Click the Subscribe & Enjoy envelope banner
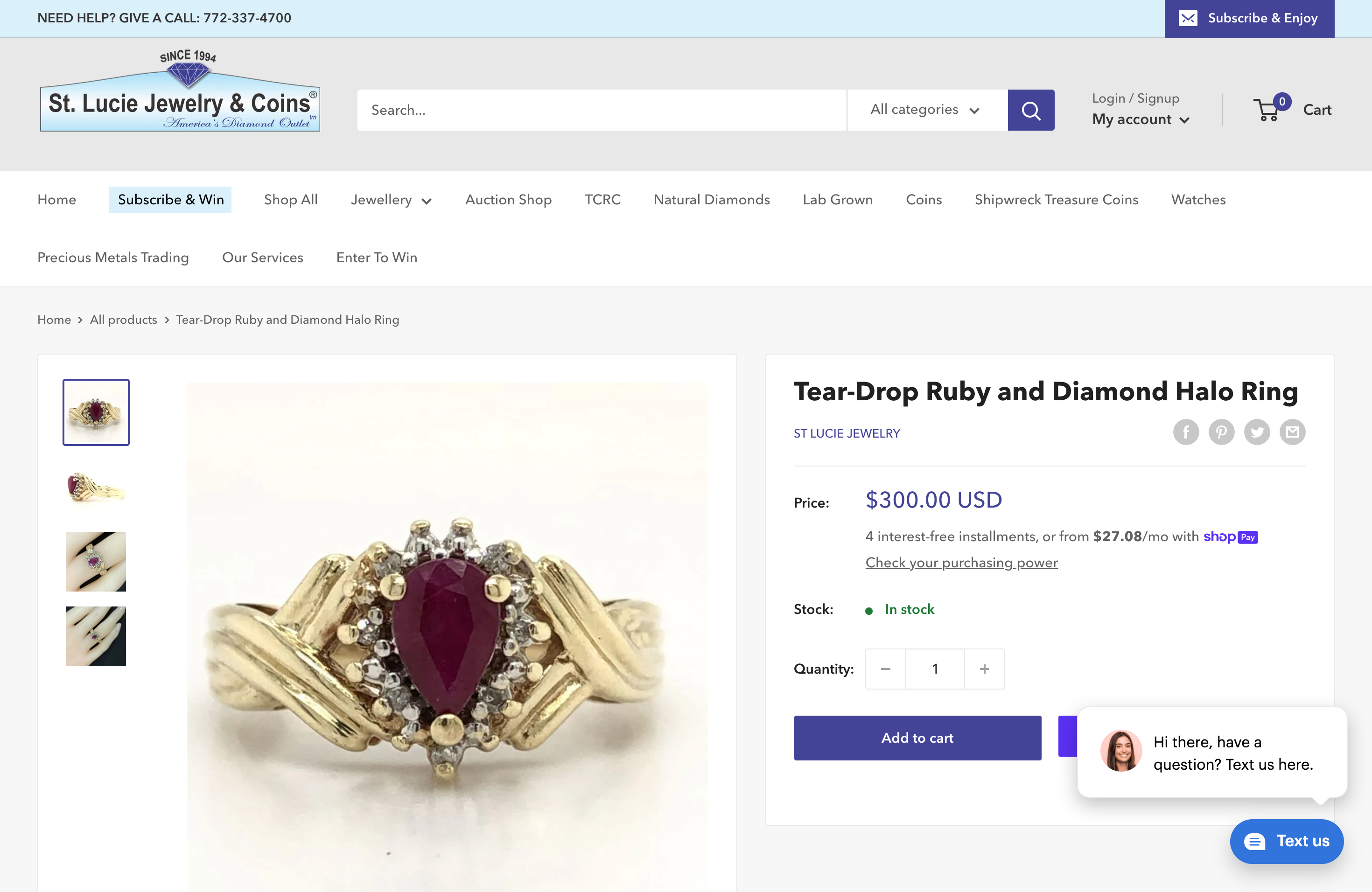Image resolution: width=1372 pixels, height=892 pixels. (1249, 18)
